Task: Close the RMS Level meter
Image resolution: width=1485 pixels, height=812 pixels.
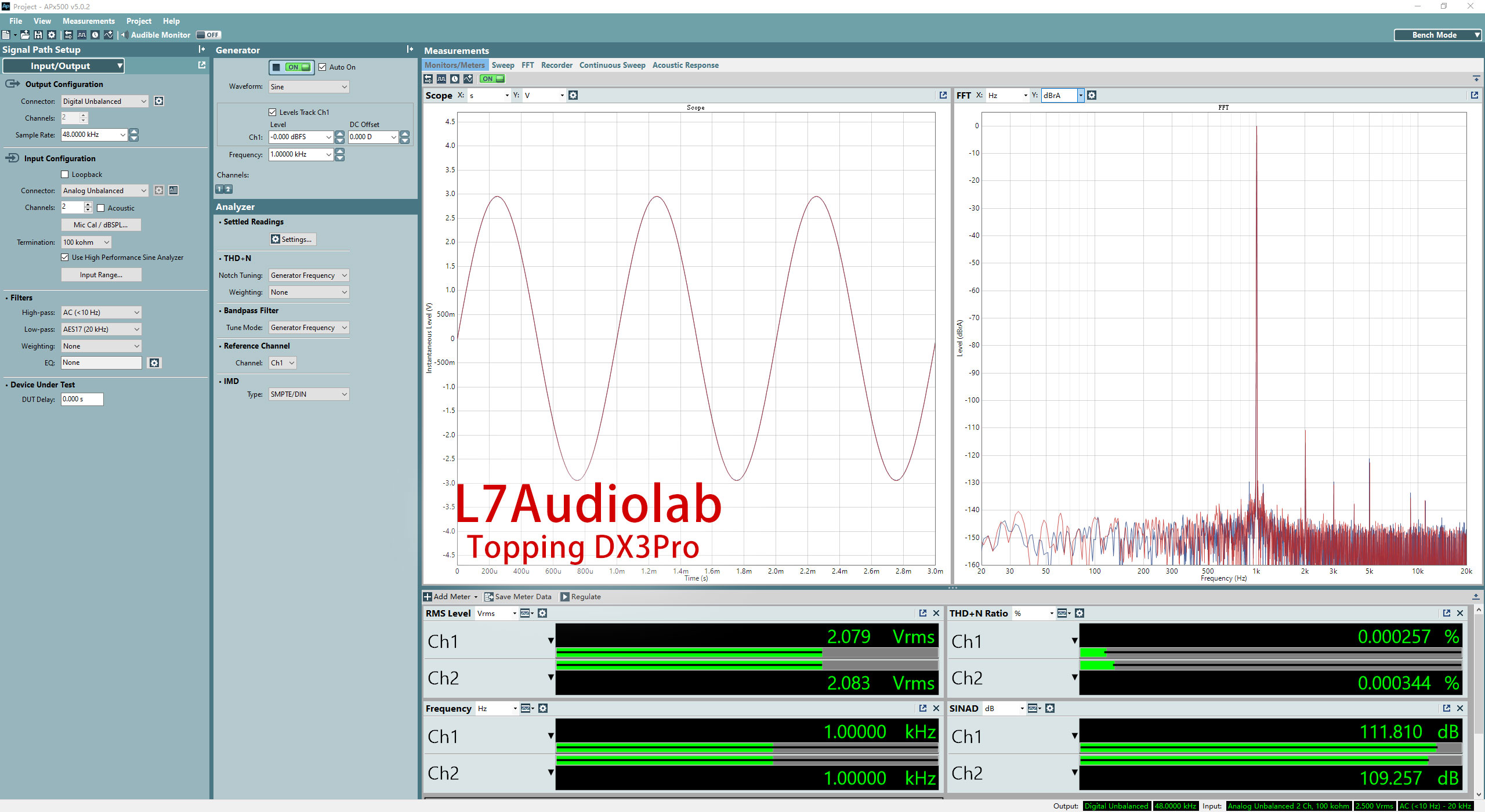Action: pos(936,613)
